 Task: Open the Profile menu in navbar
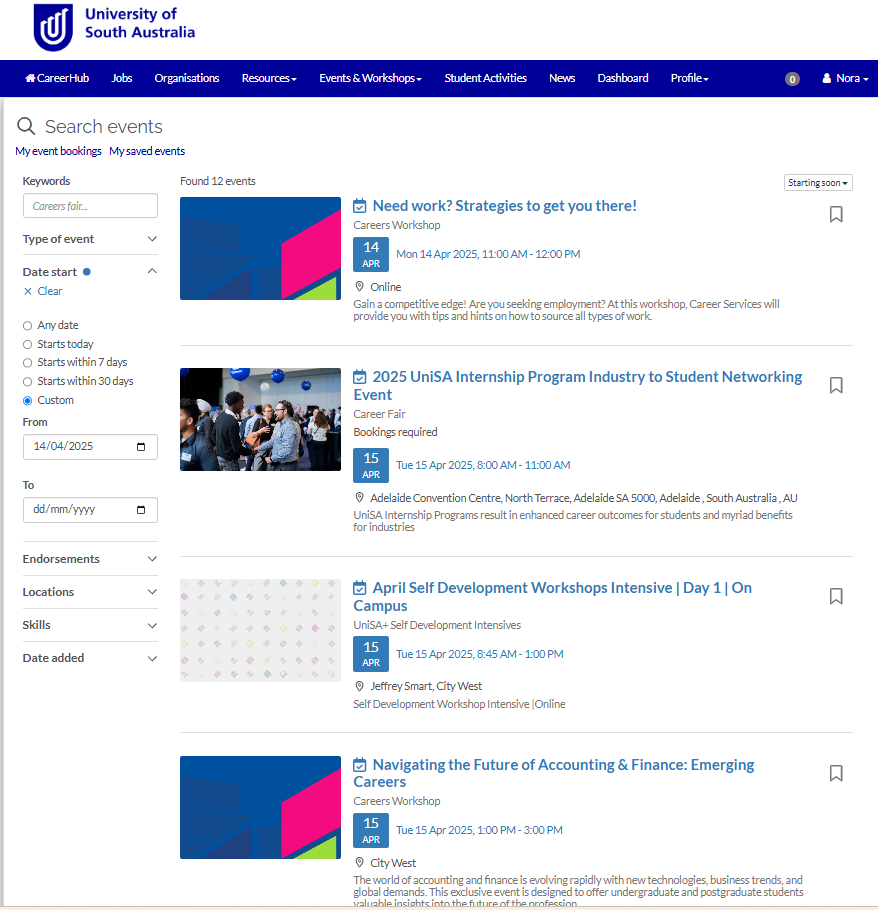[x=689, y=78]
